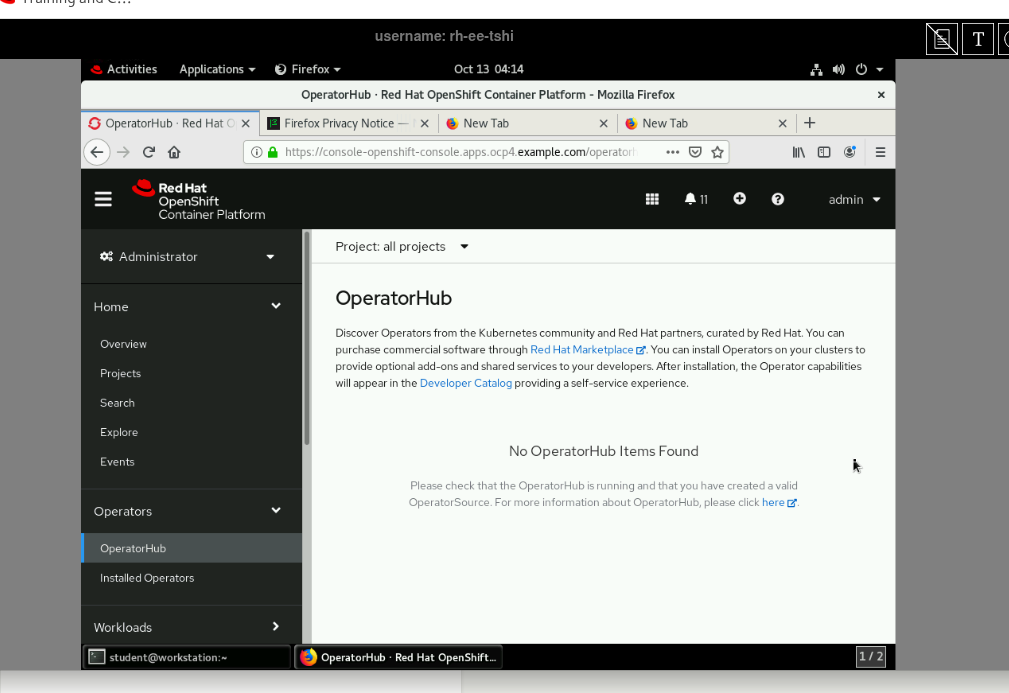Open the help question mark icon
The height and width of the screenshot is (693, 1009).
(x=777, y=199)
